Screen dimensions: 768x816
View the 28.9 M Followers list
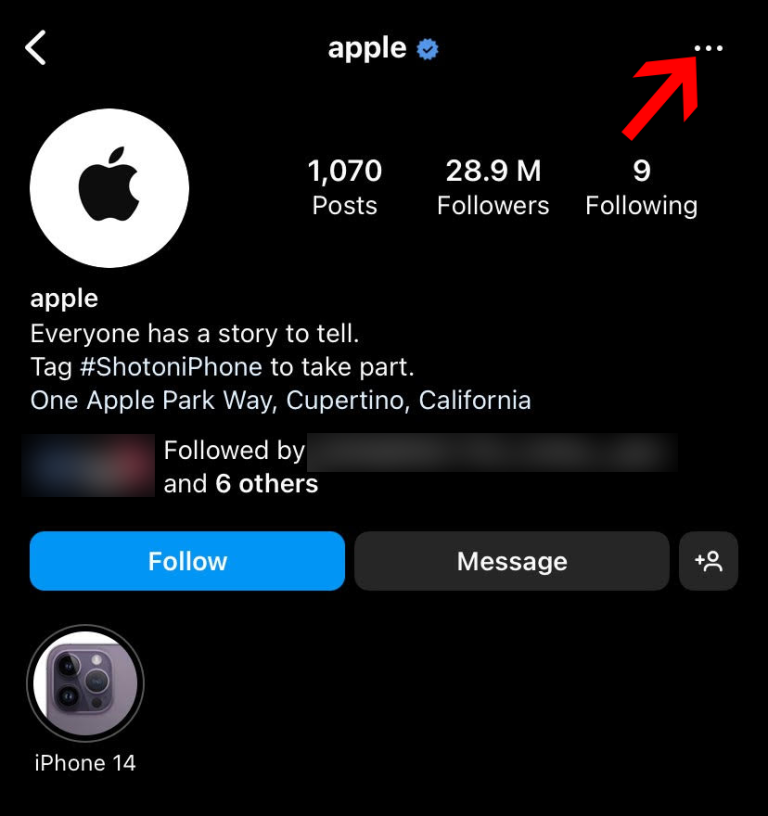(x=493, y=187)
